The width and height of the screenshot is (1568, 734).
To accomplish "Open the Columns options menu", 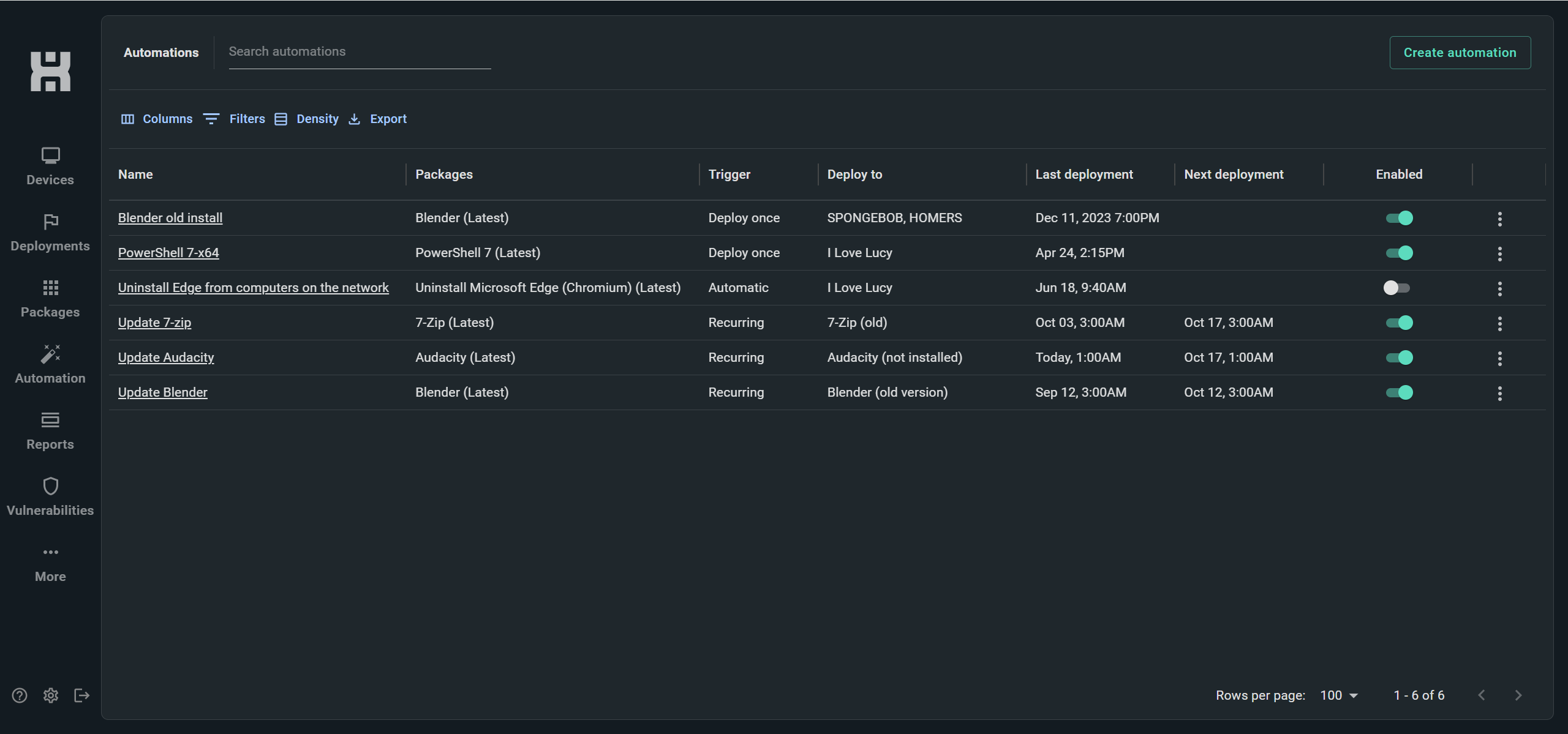I will click(157, 119).
